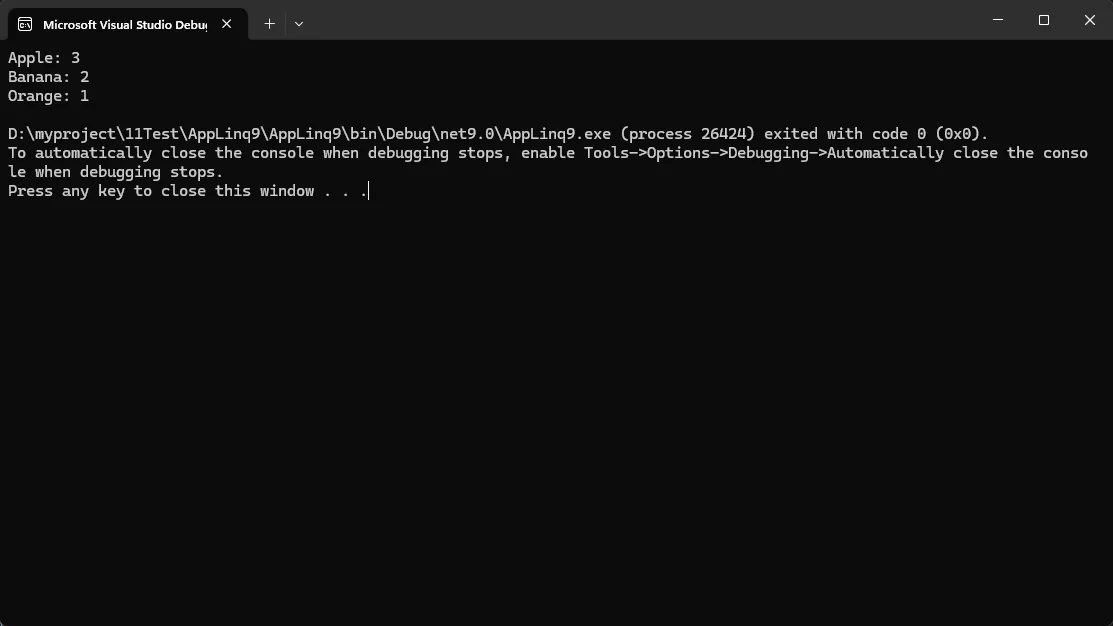Image resolution: width=1113 pixels, height=626 pixels.
Task: Maximize the terminal window
Action: point(1044,20)
